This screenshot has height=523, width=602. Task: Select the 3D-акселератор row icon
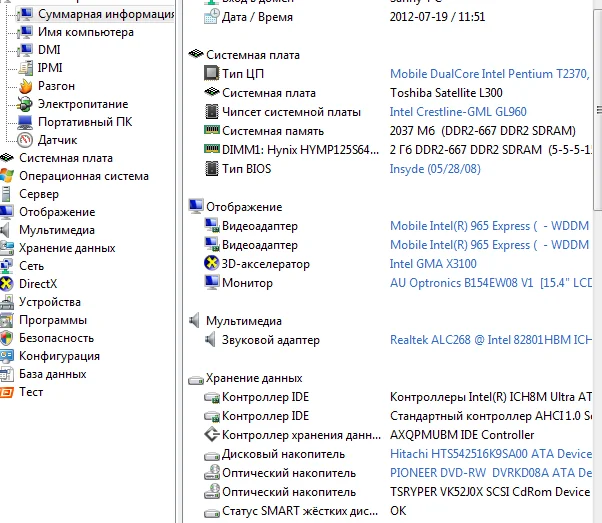pos(211,263)
